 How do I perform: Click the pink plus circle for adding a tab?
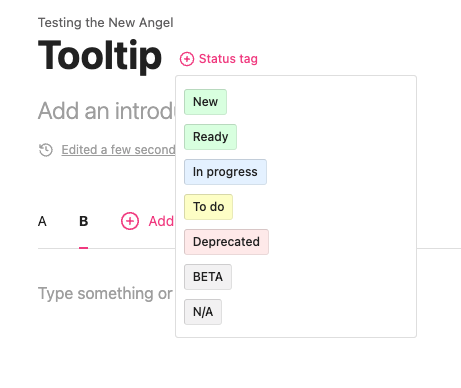click(130, 221)
